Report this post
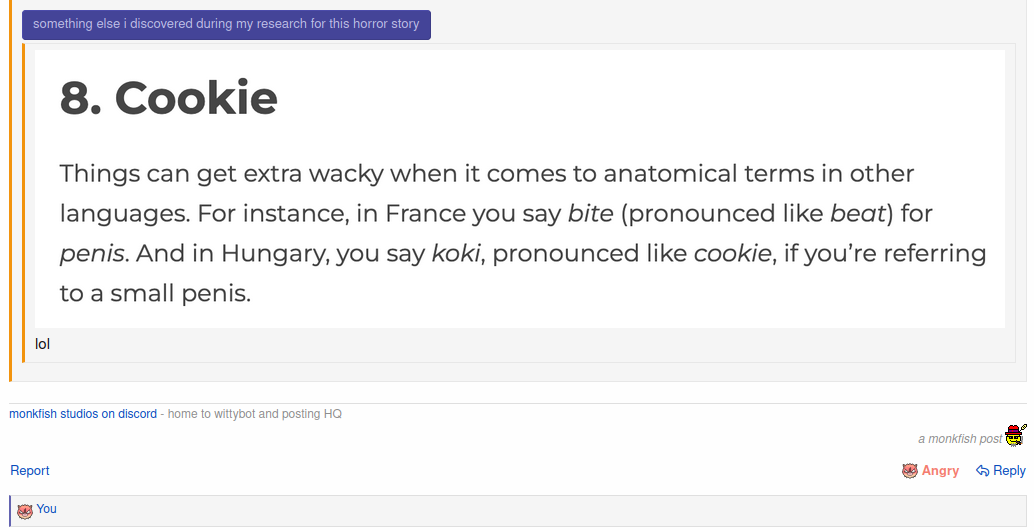The height and width of the screenshot is (530, 1034). [x=30, y=471]
